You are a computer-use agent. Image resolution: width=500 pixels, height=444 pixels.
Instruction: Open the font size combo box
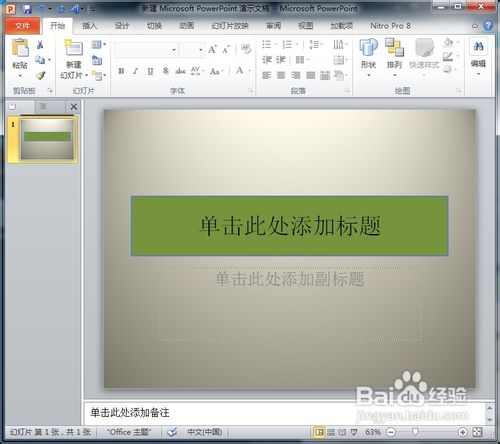(x=191, y=50)
